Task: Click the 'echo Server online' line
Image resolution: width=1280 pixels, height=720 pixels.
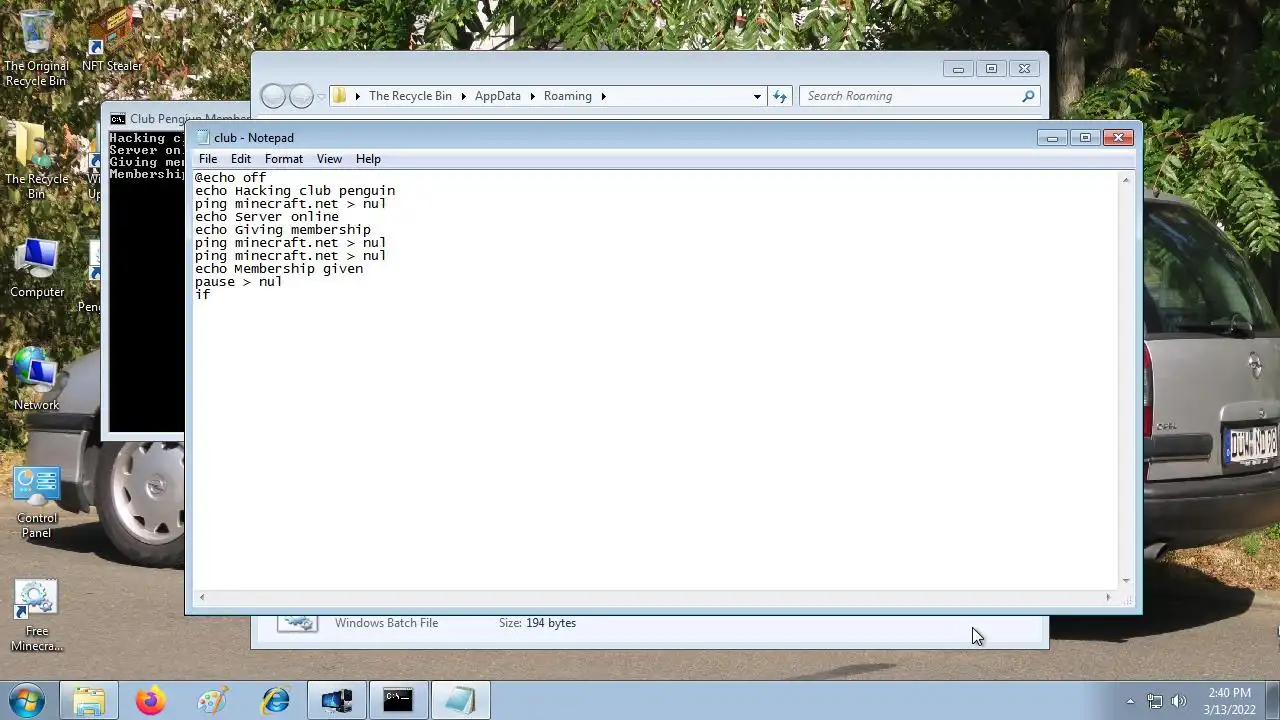Action: 267,217
